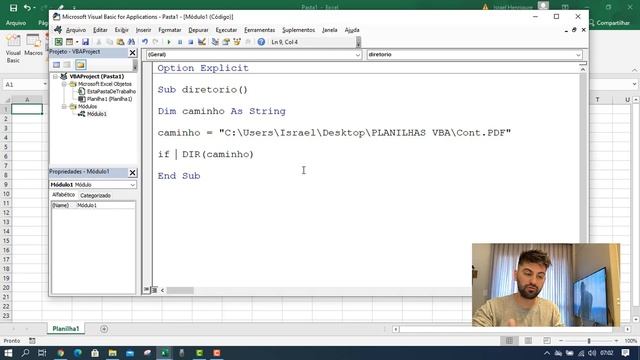Click the Break pause icon
This screenshot has height=360, width=640.
click(x=180, y=42)
